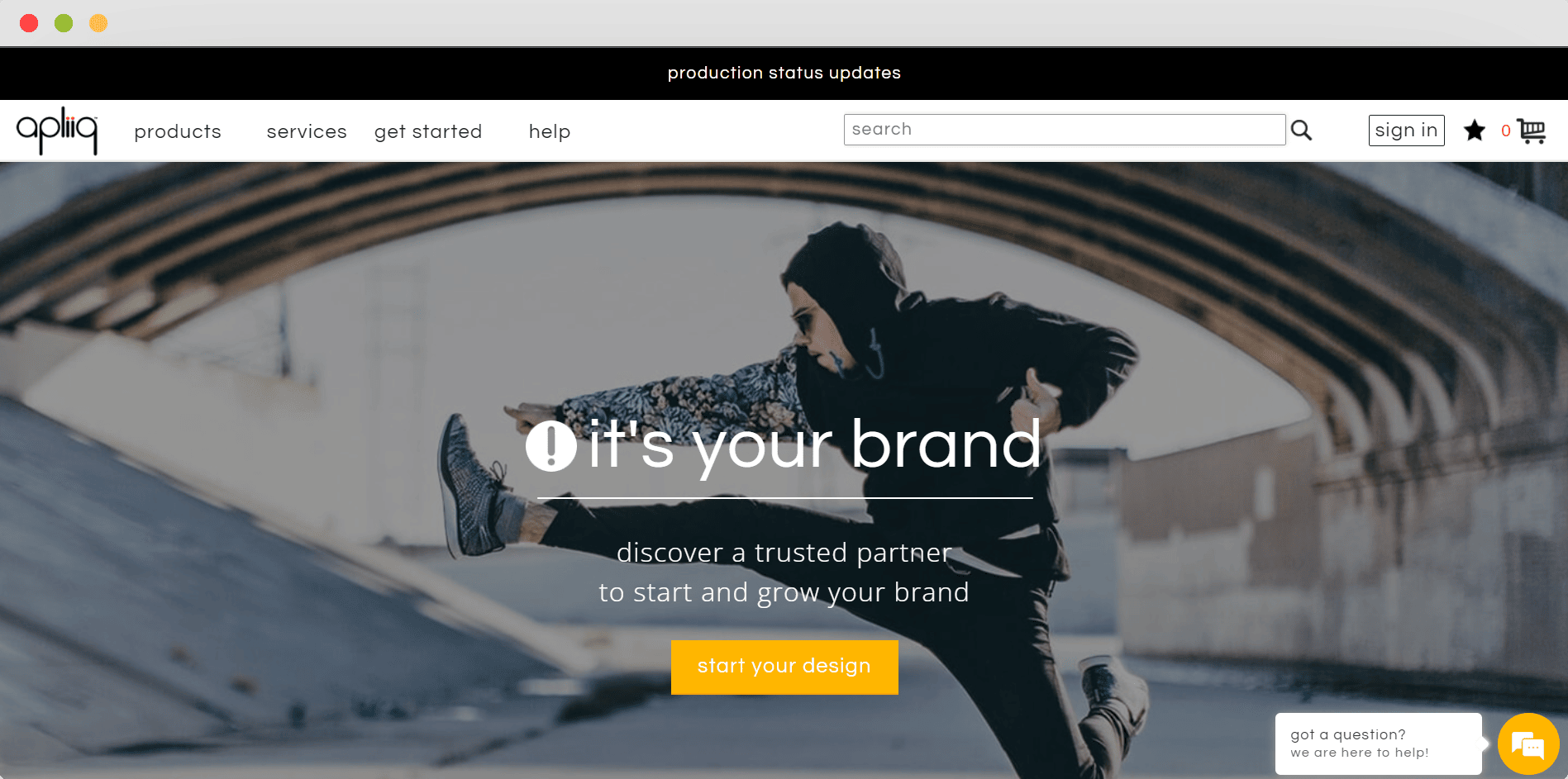
Task: Expand the get started menu
Action: [x=428, y=131]
